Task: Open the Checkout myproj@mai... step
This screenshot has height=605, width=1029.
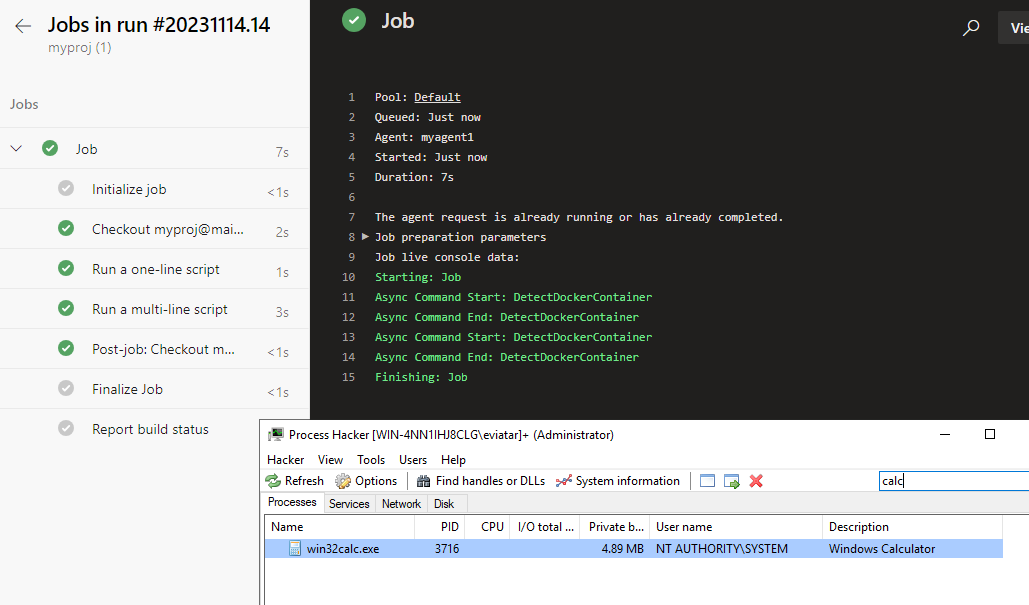Action: [x=155, y=229]
